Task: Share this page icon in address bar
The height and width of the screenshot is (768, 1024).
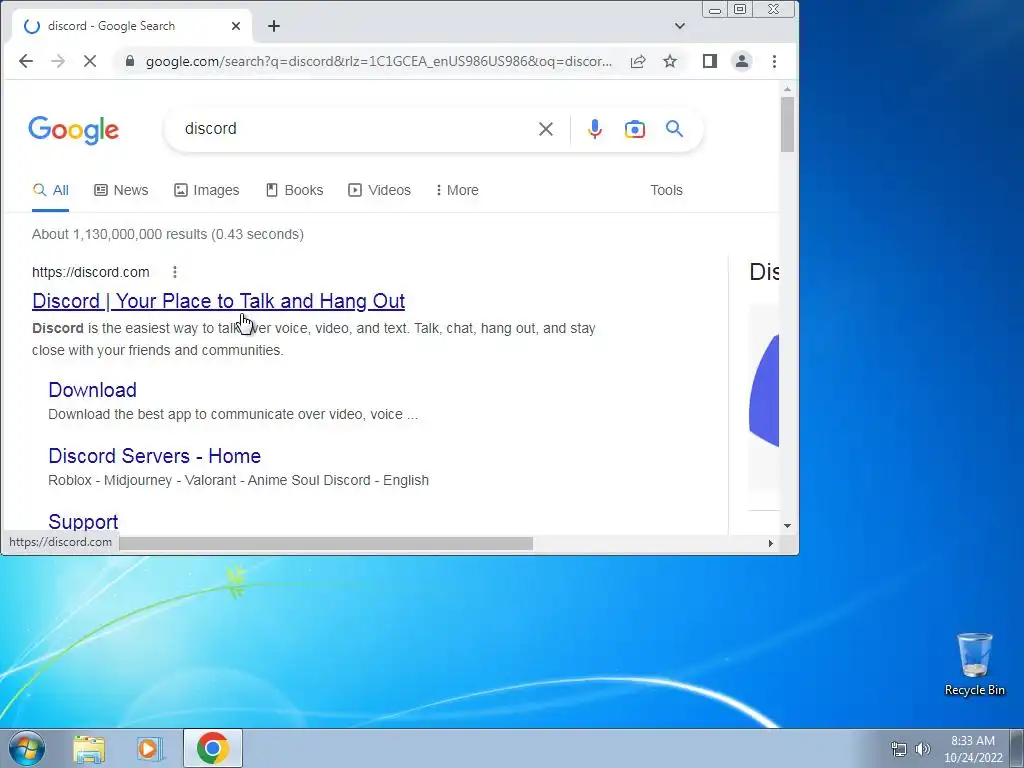Action: coord(638,61)
